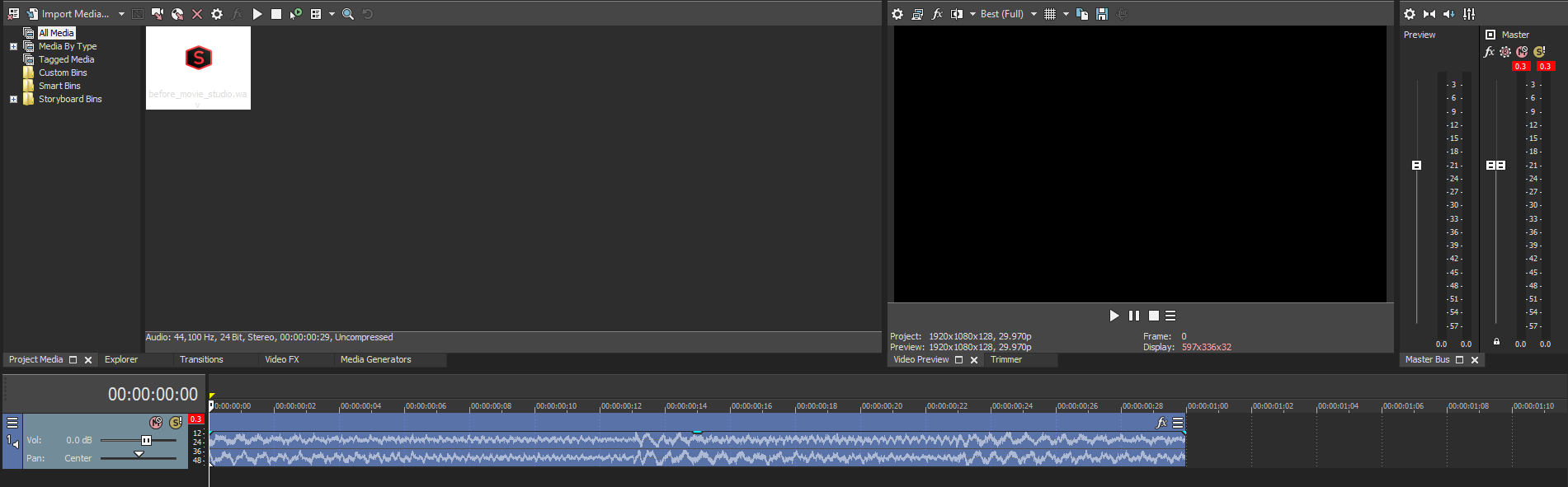The image size is (1568, 487).
Task: Open the Views dropdown arrow
Action: (x=332, y=14)
